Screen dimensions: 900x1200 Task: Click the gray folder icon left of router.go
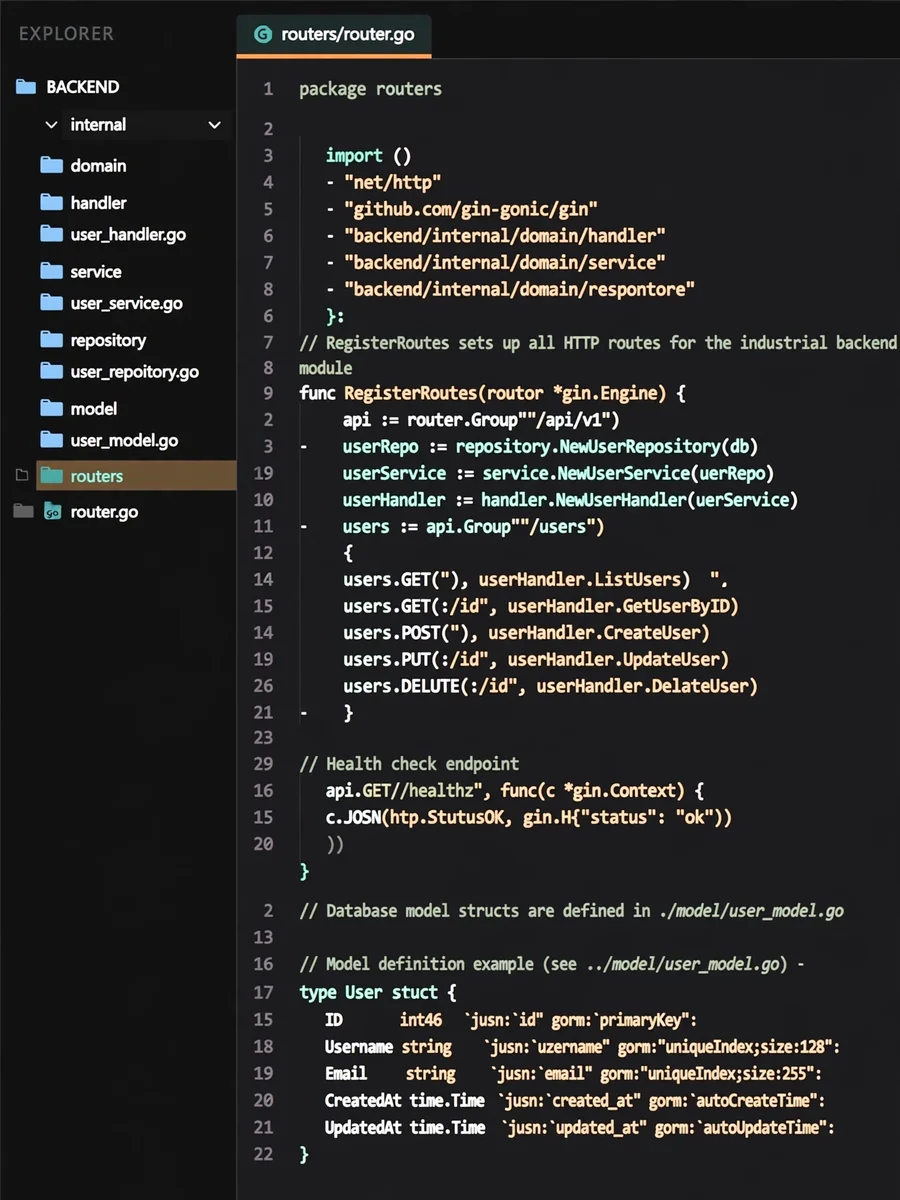[23, 511]
